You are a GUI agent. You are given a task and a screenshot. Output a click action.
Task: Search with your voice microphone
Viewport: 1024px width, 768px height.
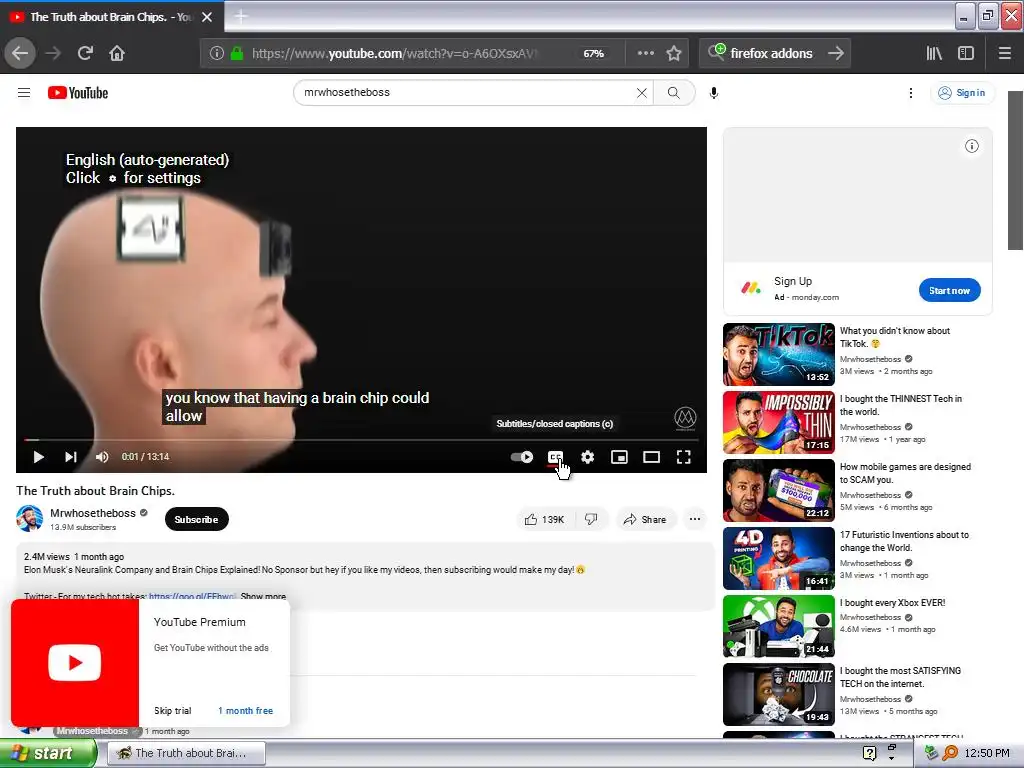(714, 93)
